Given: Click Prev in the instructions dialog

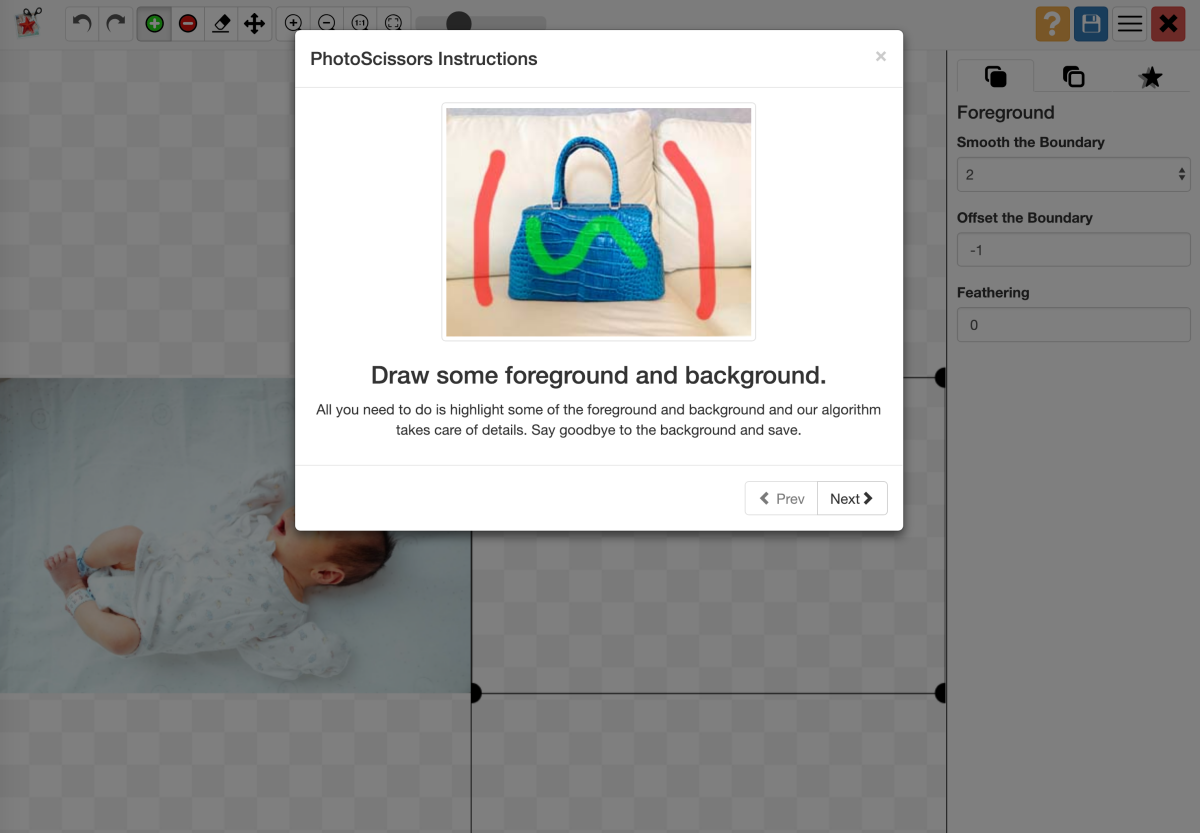Looking at the screenshot, I should (x=781, y=498).
